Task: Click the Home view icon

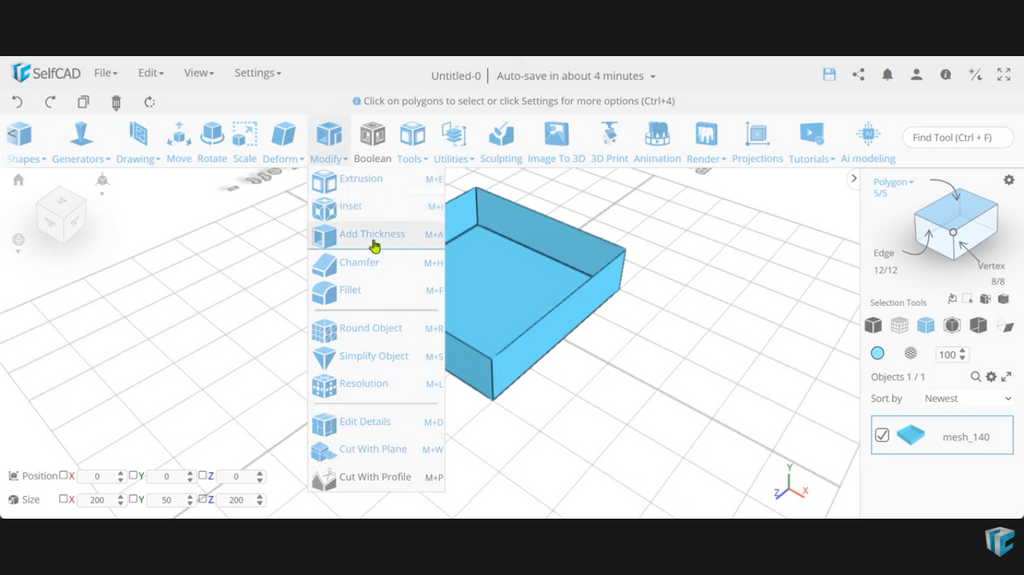Action: 18,180
